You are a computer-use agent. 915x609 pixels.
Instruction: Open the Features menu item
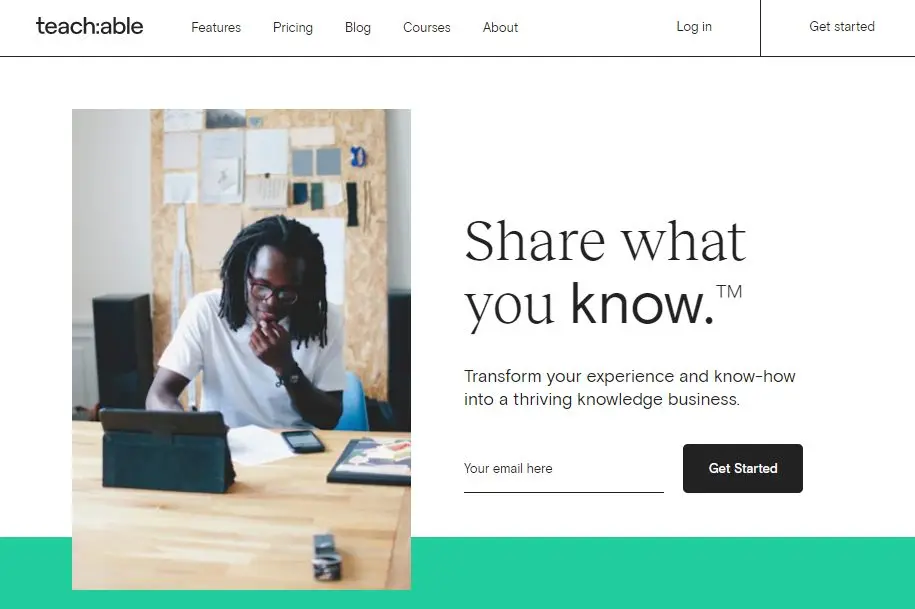[216, 27]
